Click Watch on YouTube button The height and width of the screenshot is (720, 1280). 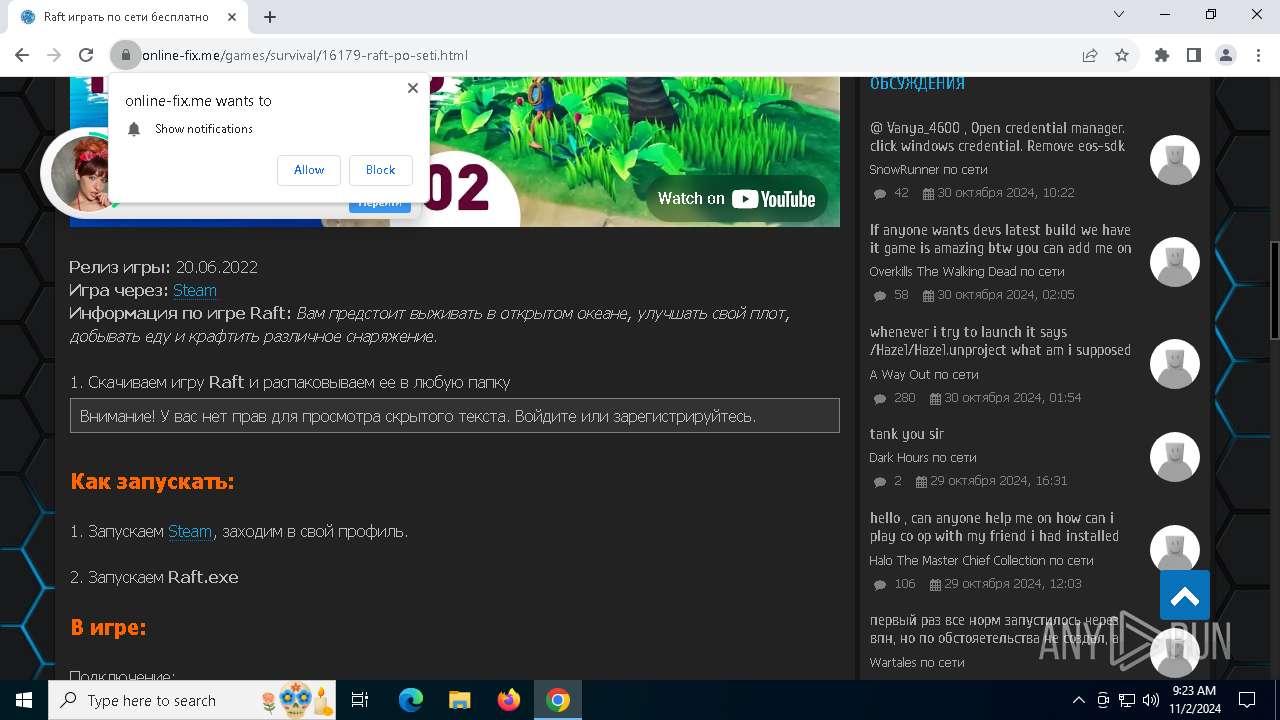coord(737,199)
